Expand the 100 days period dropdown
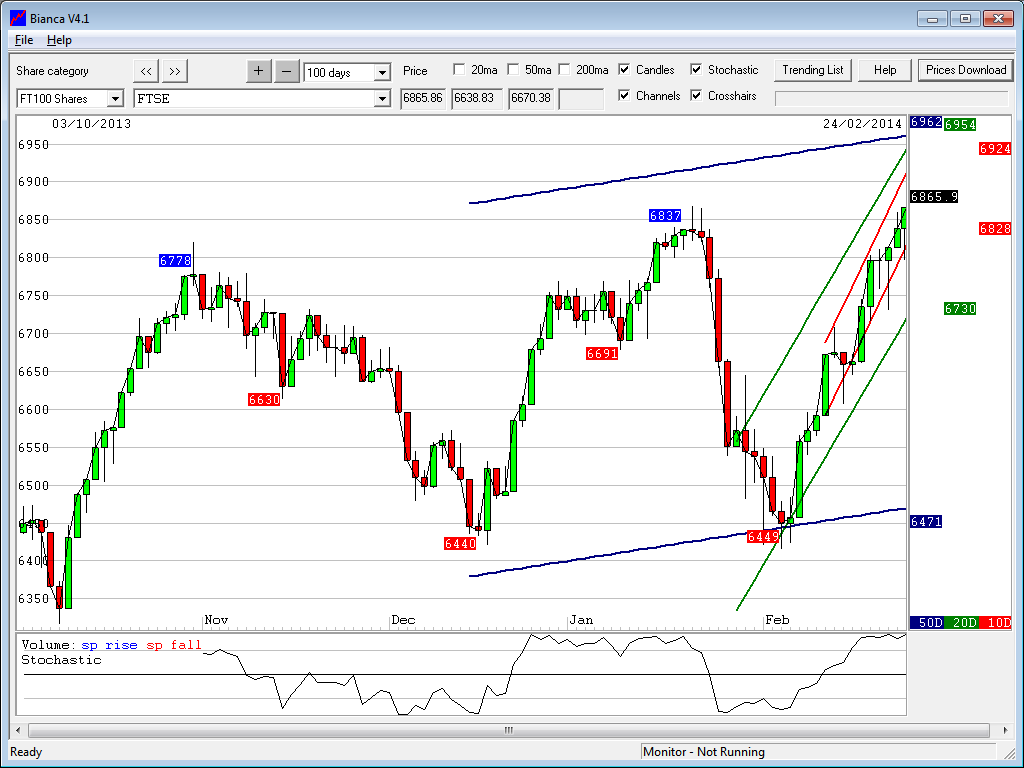 (x=382, y=73)
